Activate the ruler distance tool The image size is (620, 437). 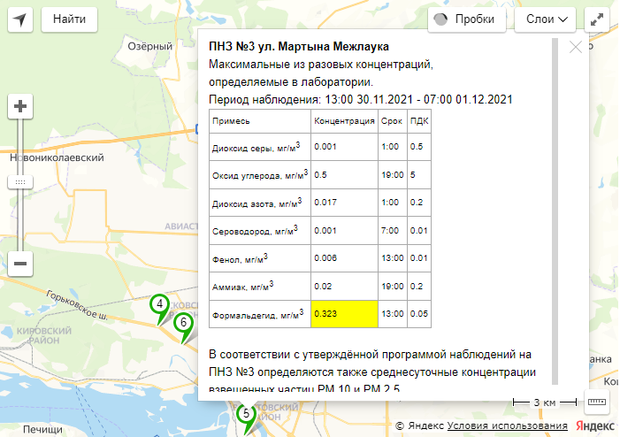tap(597, 402)
